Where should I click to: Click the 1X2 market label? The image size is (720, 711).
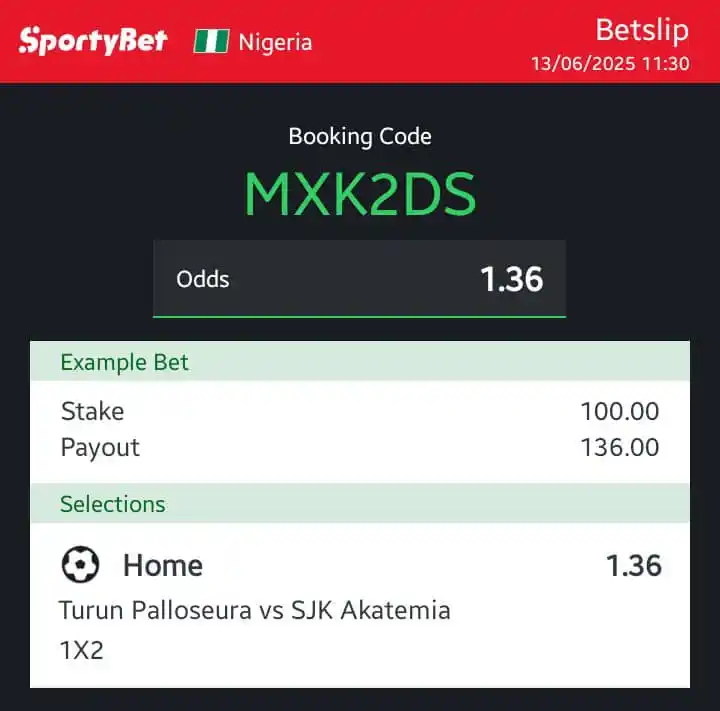(82, 650)
